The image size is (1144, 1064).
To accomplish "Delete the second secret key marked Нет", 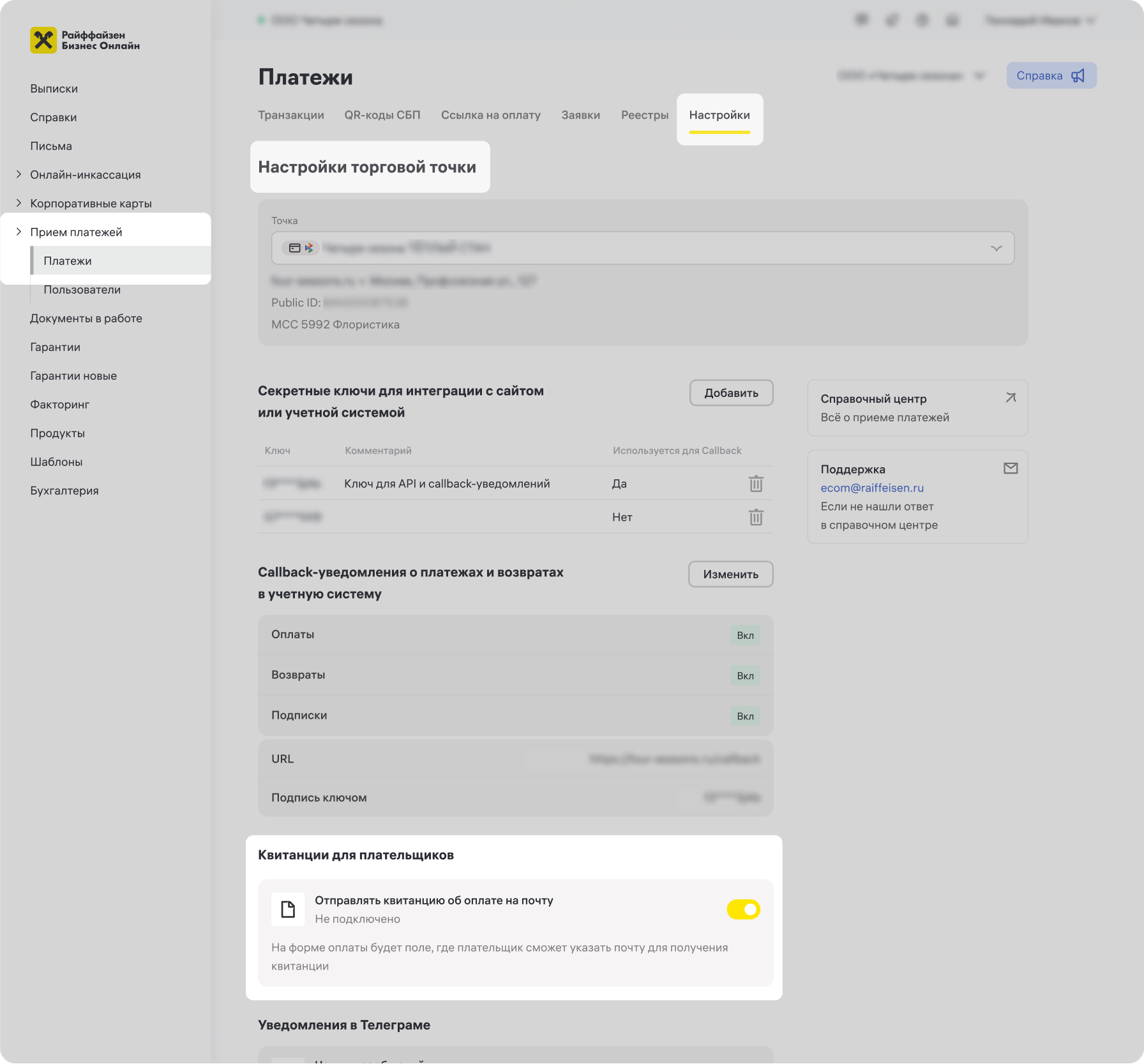I will pyautogui.click(x=756, y=517).
